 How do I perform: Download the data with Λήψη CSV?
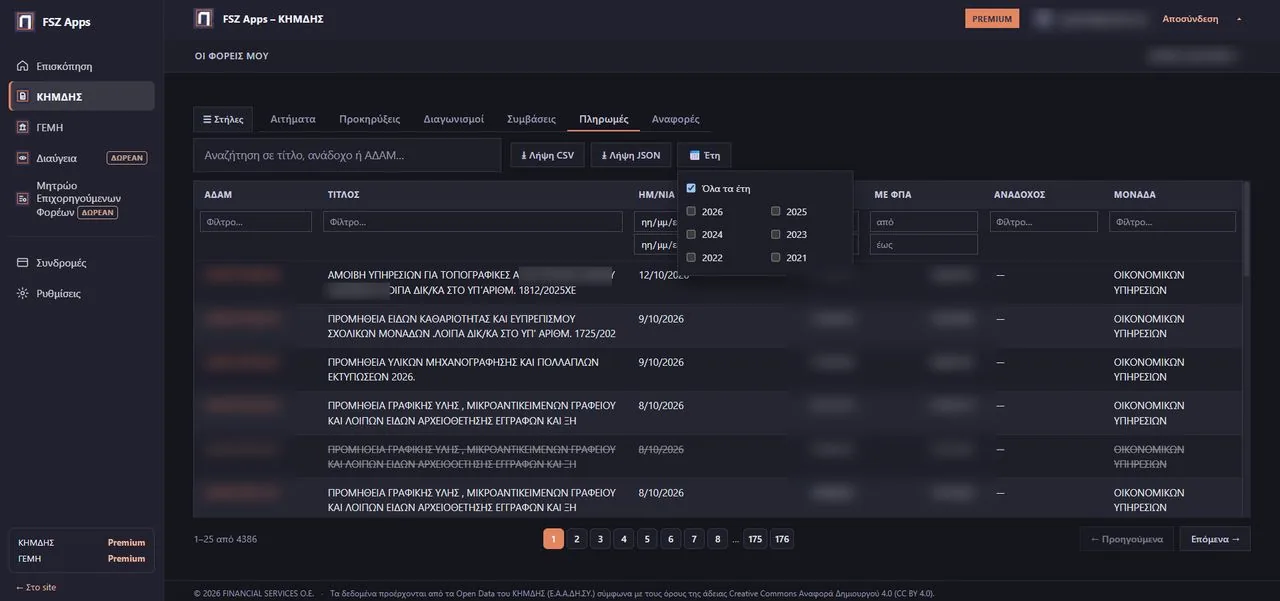pyautogui.click(x=547, y=155)
